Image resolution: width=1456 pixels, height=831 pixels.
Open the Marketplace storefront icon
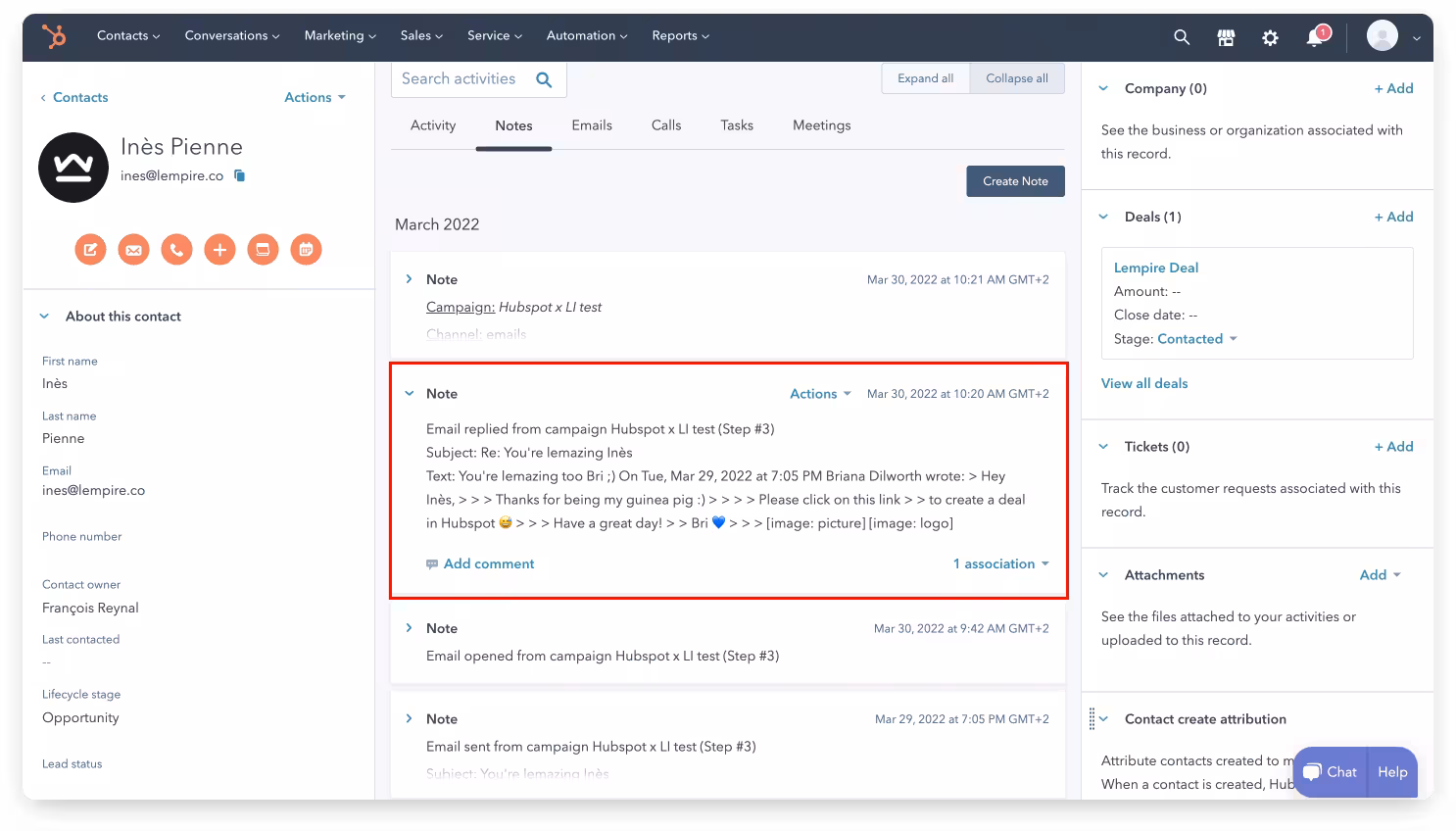(x=1226, y=37)
